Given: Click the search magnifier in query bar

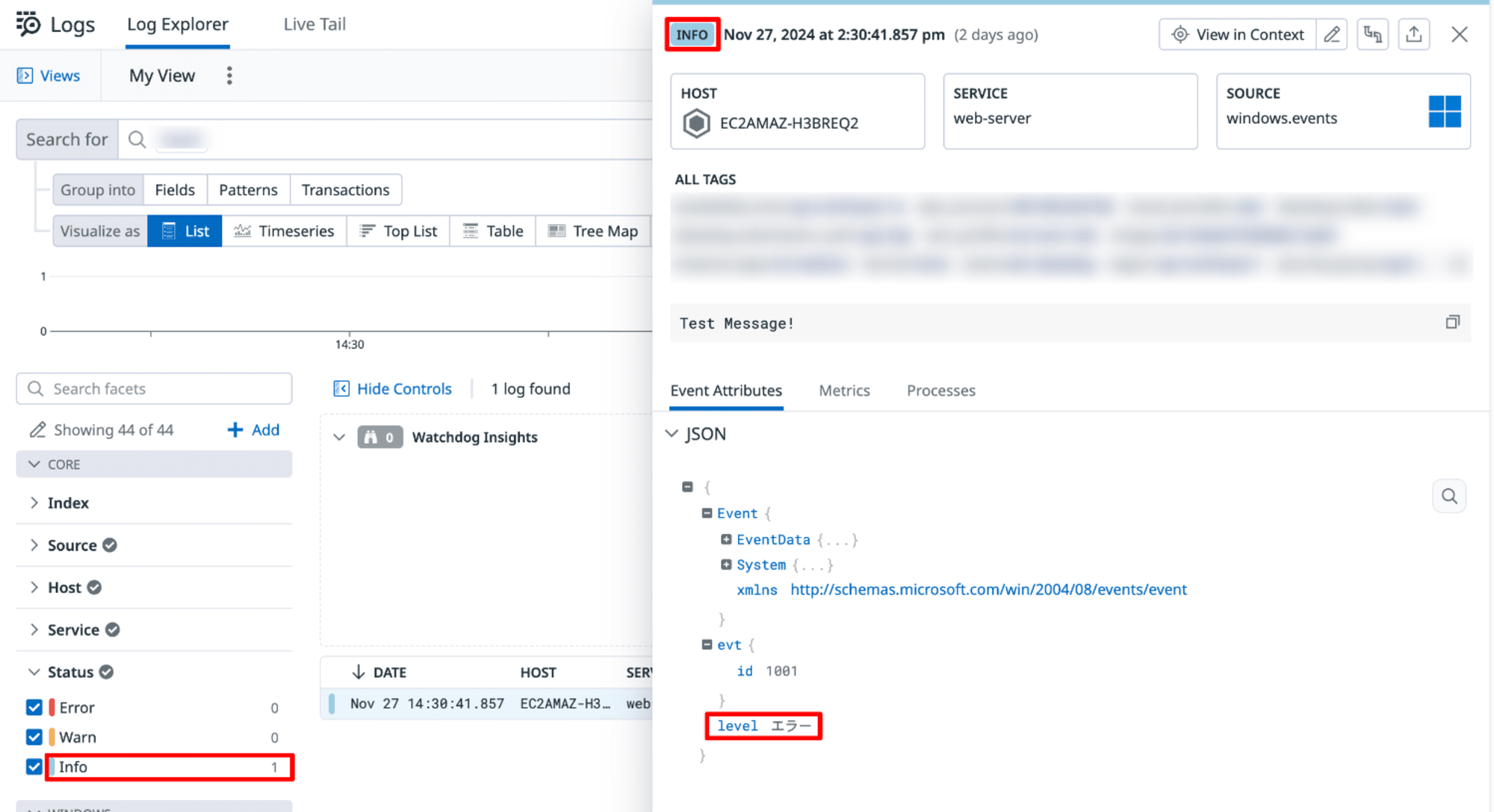Looking at the screenshot, I should point(137,140).
